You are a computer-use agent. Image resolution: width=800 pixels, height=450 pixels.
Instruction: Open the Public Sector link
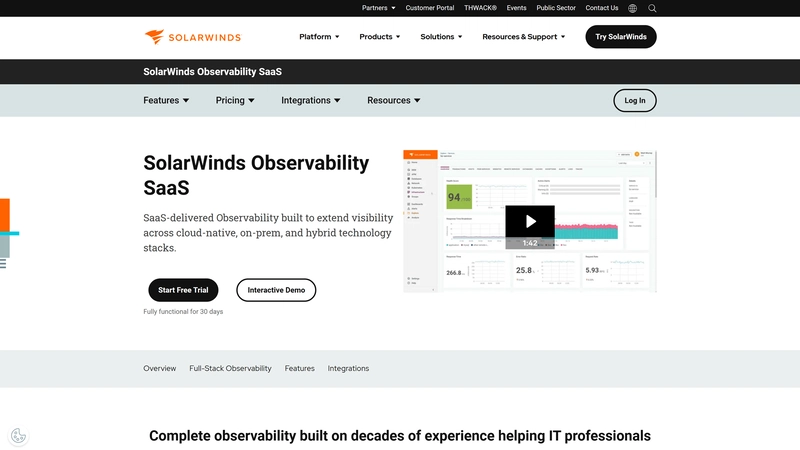(556, 8)
